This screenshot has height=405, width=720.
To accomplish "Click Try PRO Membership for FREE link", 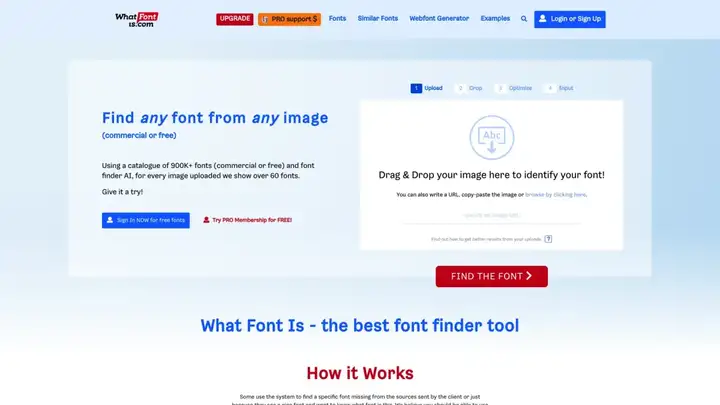I will (x=248, y=220).
